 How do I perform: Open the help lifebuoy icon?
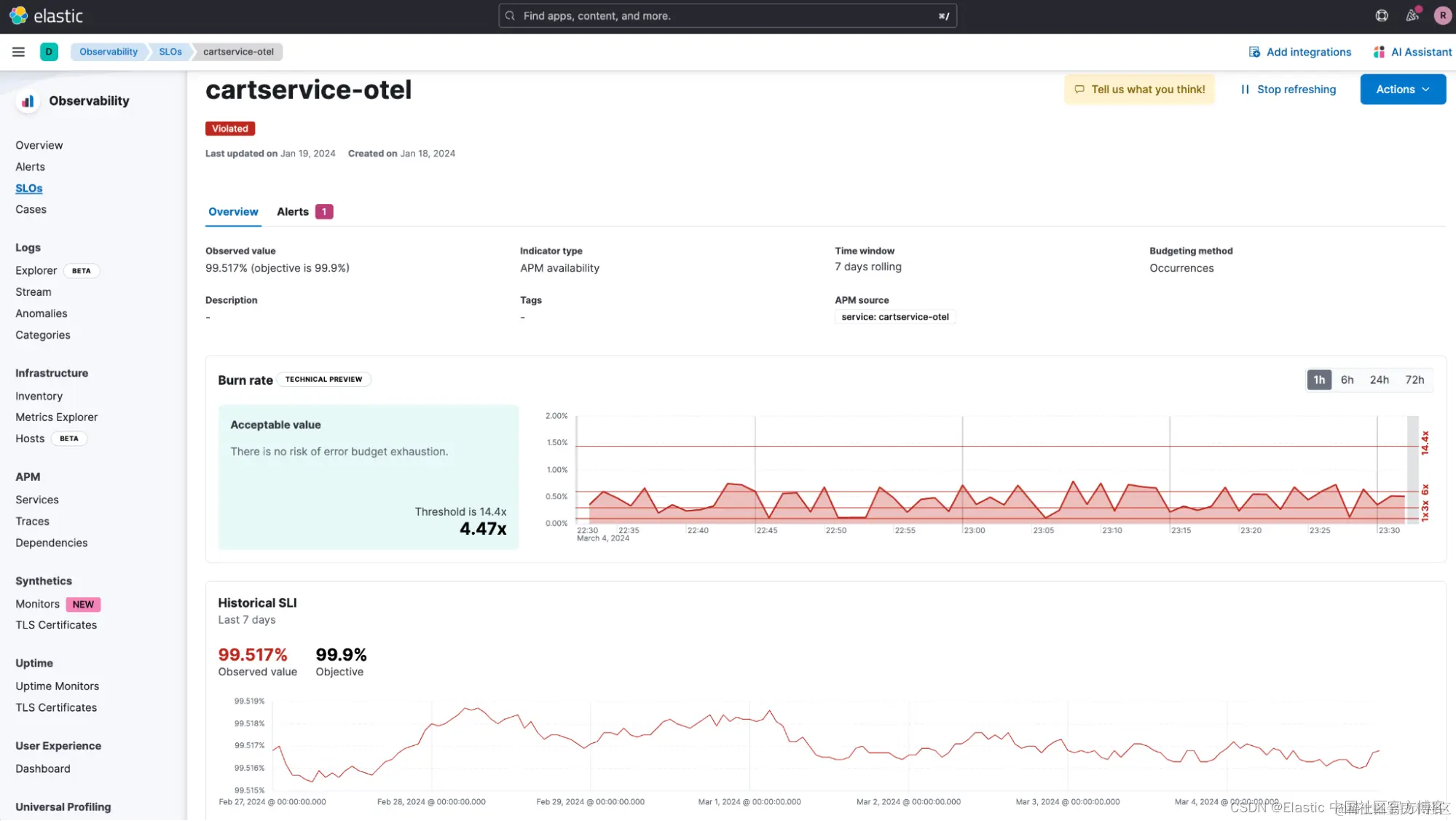(x=1381, y=15)
